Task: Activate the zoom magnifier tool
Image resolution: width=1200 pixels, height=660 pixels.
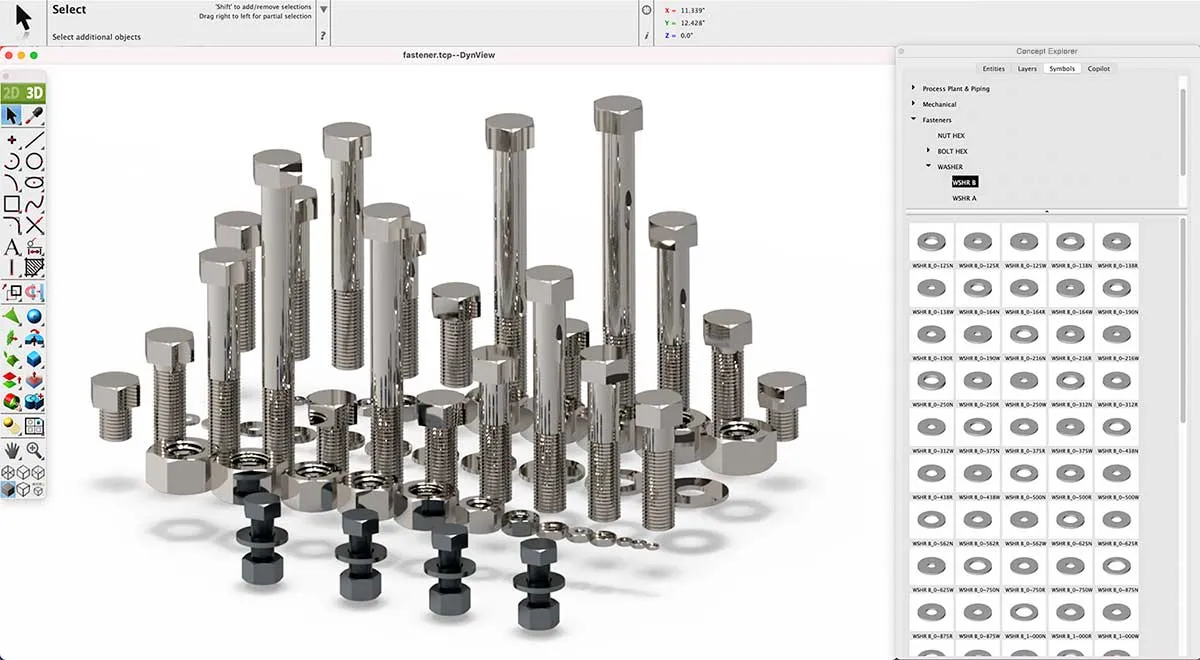Action: [x=33, y=451]
